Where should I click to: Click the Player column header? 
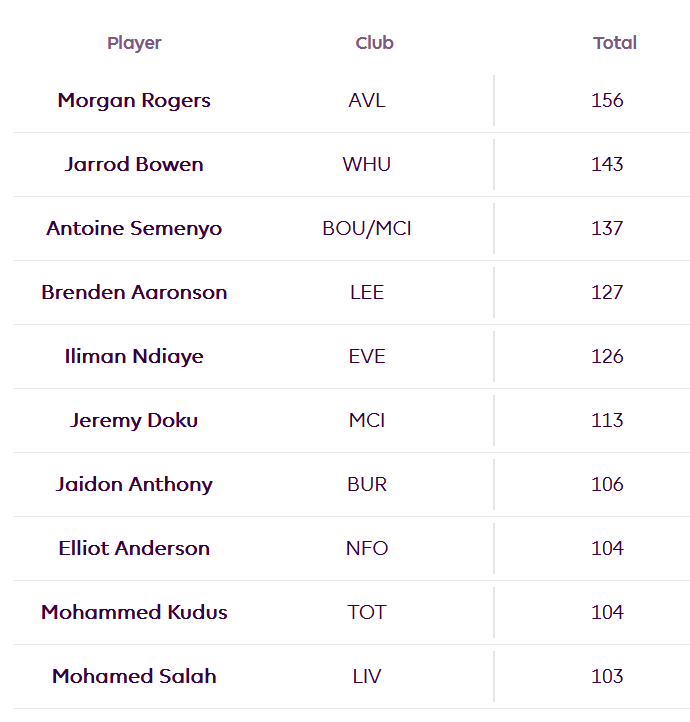134,43
